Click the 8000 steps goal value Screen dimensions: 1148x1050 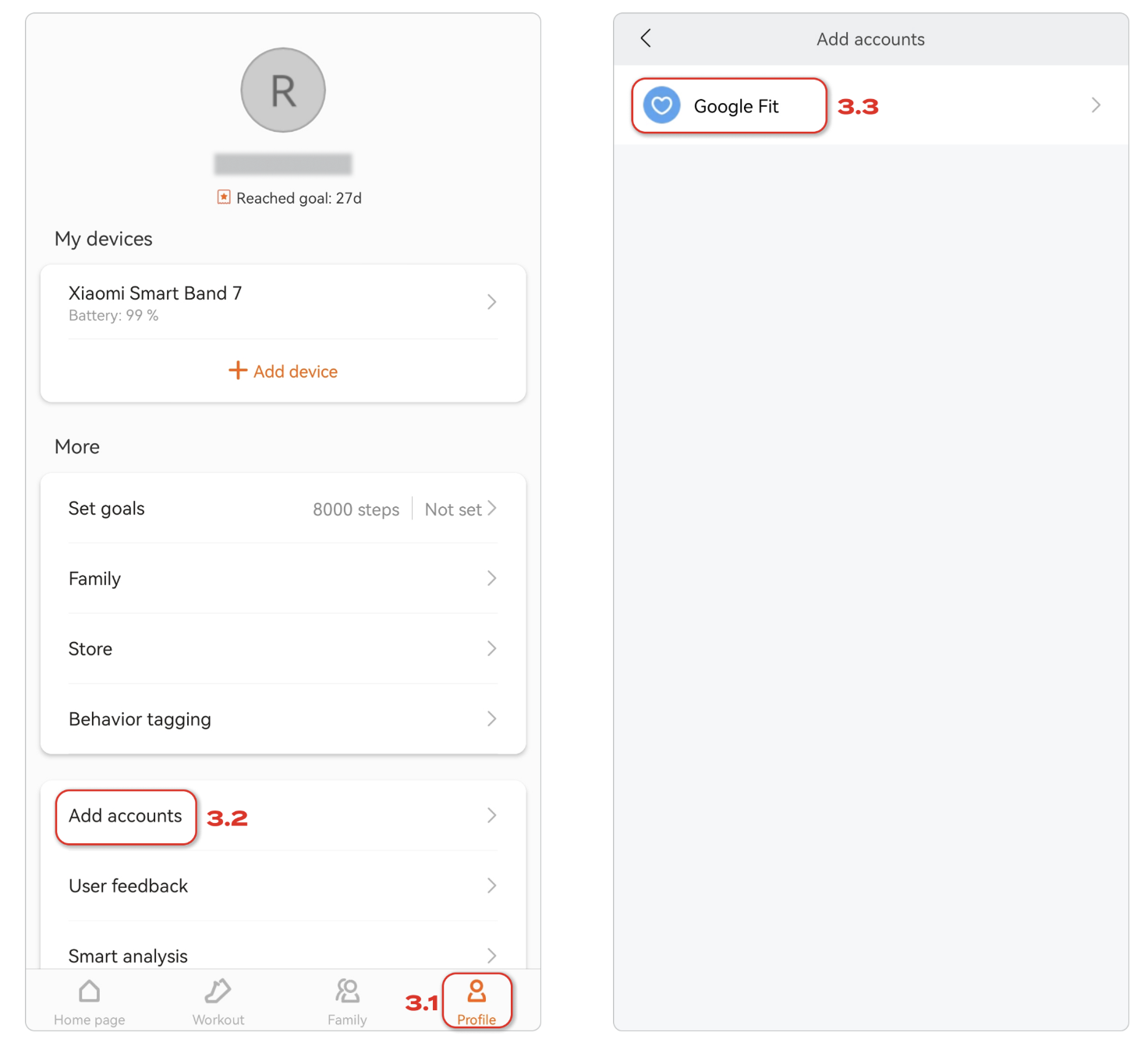pos(356,509)
